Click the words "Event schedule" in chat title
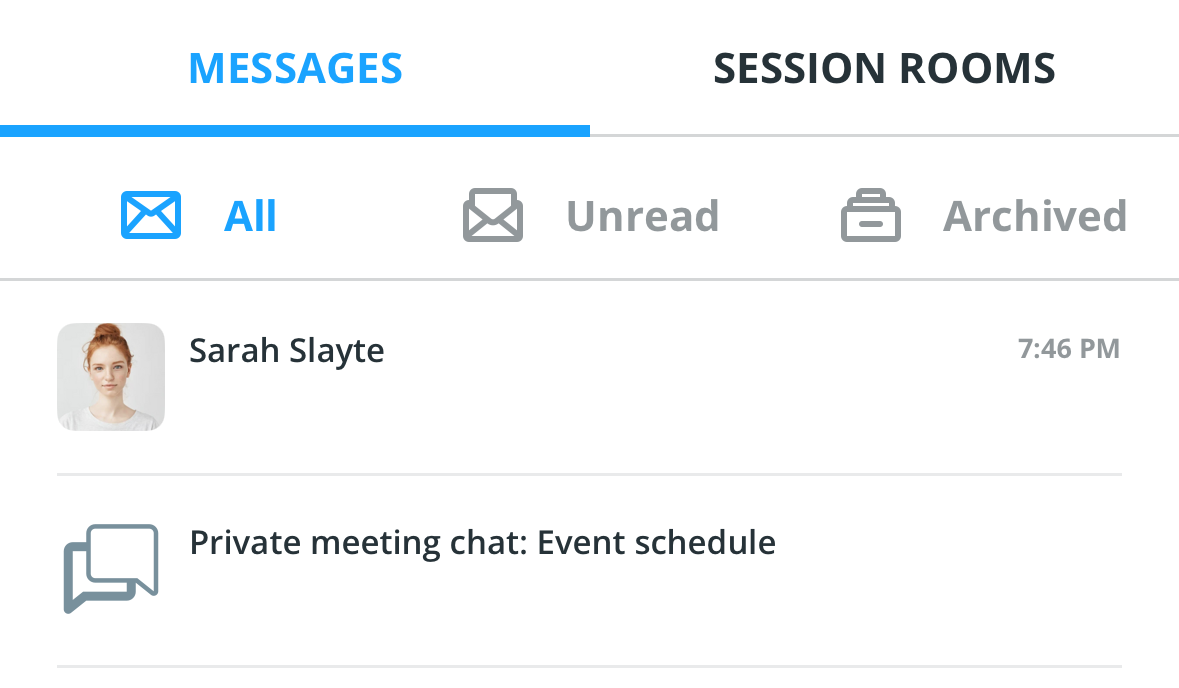The image size is (1179, 688). 656,543
